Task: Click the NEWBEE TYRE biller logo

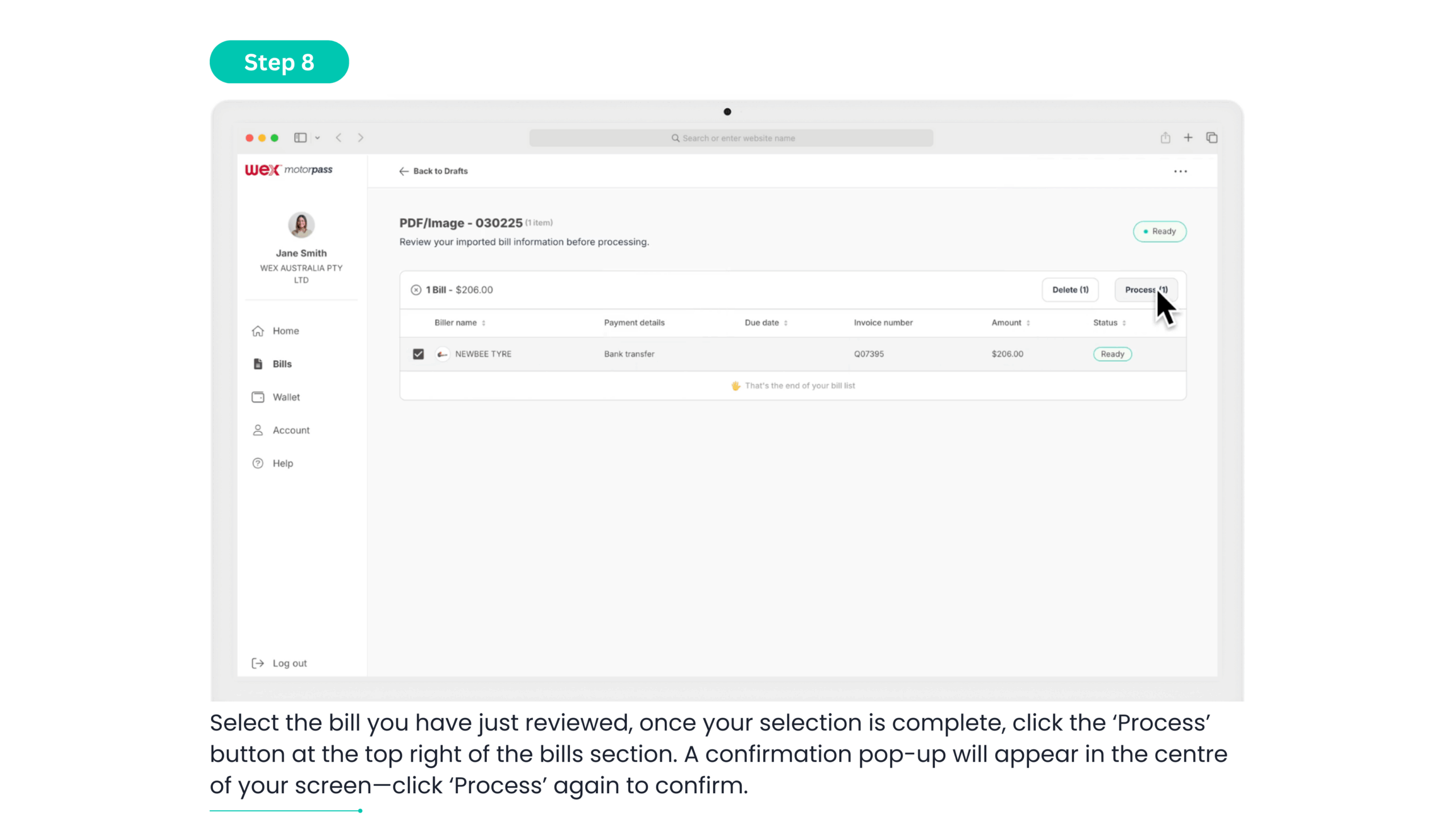Action: point(442,354)
